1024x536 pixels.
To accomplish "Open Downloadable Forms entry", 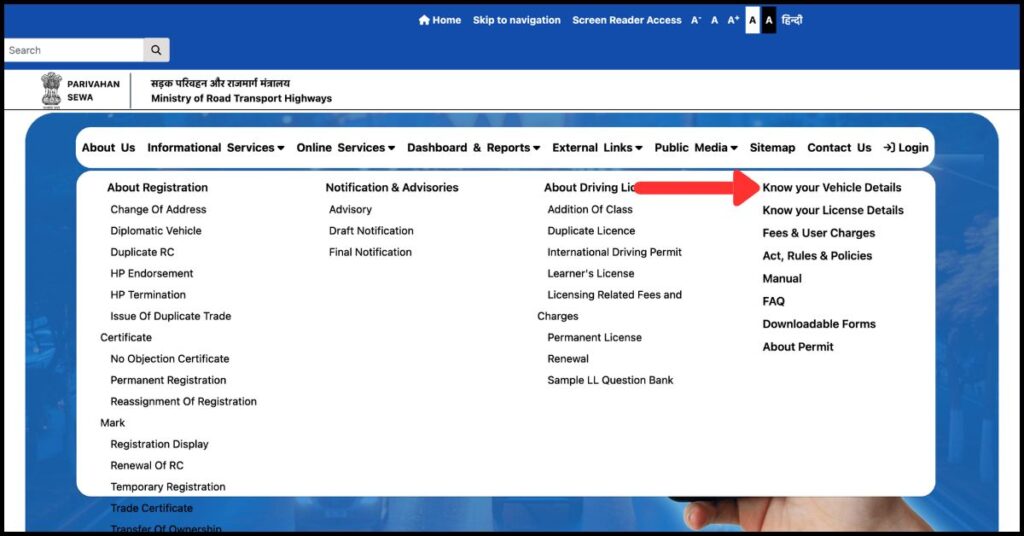I will click(x=820, y=324).
